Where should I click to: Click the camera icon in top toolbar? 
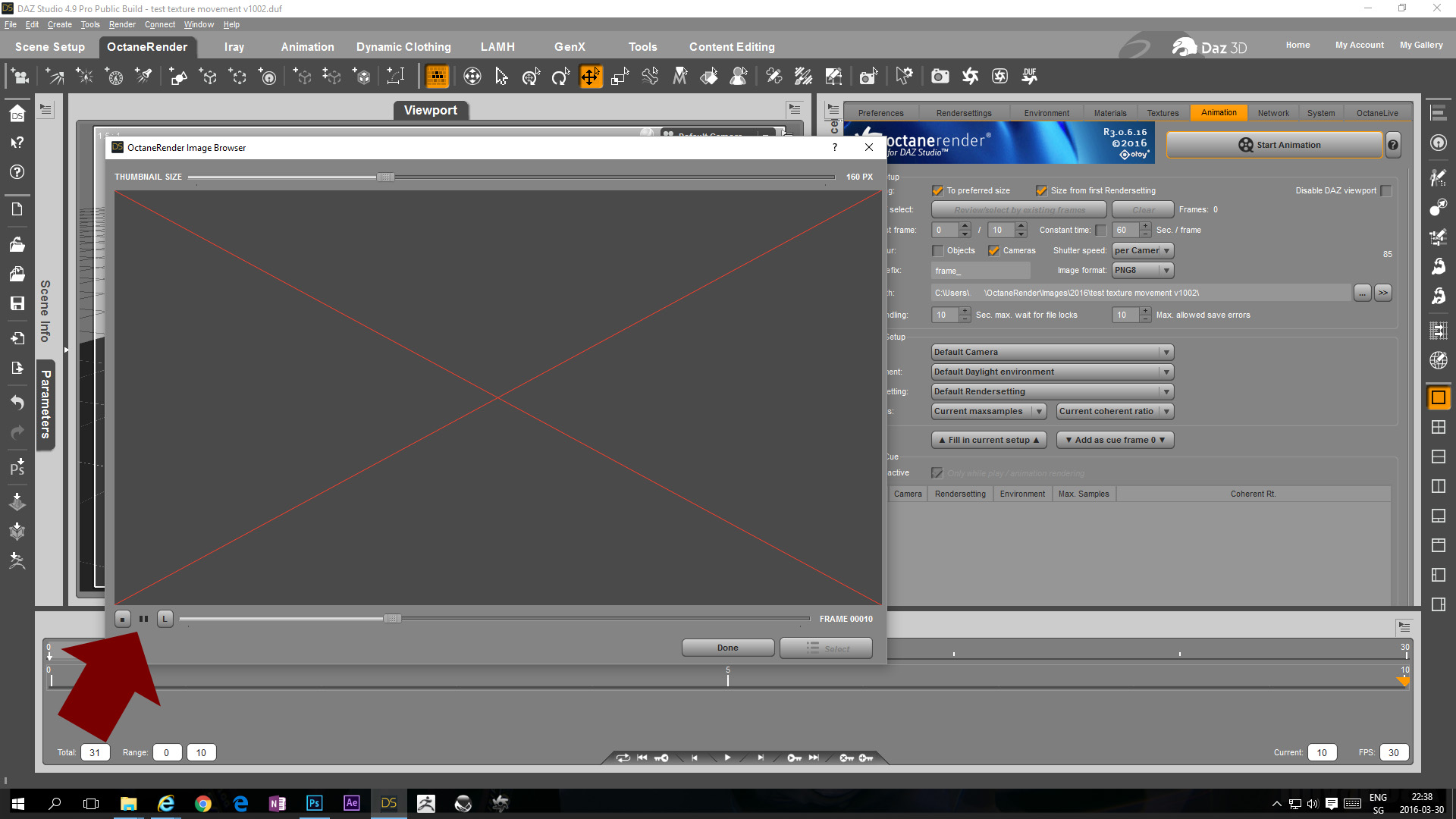tap(940, 76)
